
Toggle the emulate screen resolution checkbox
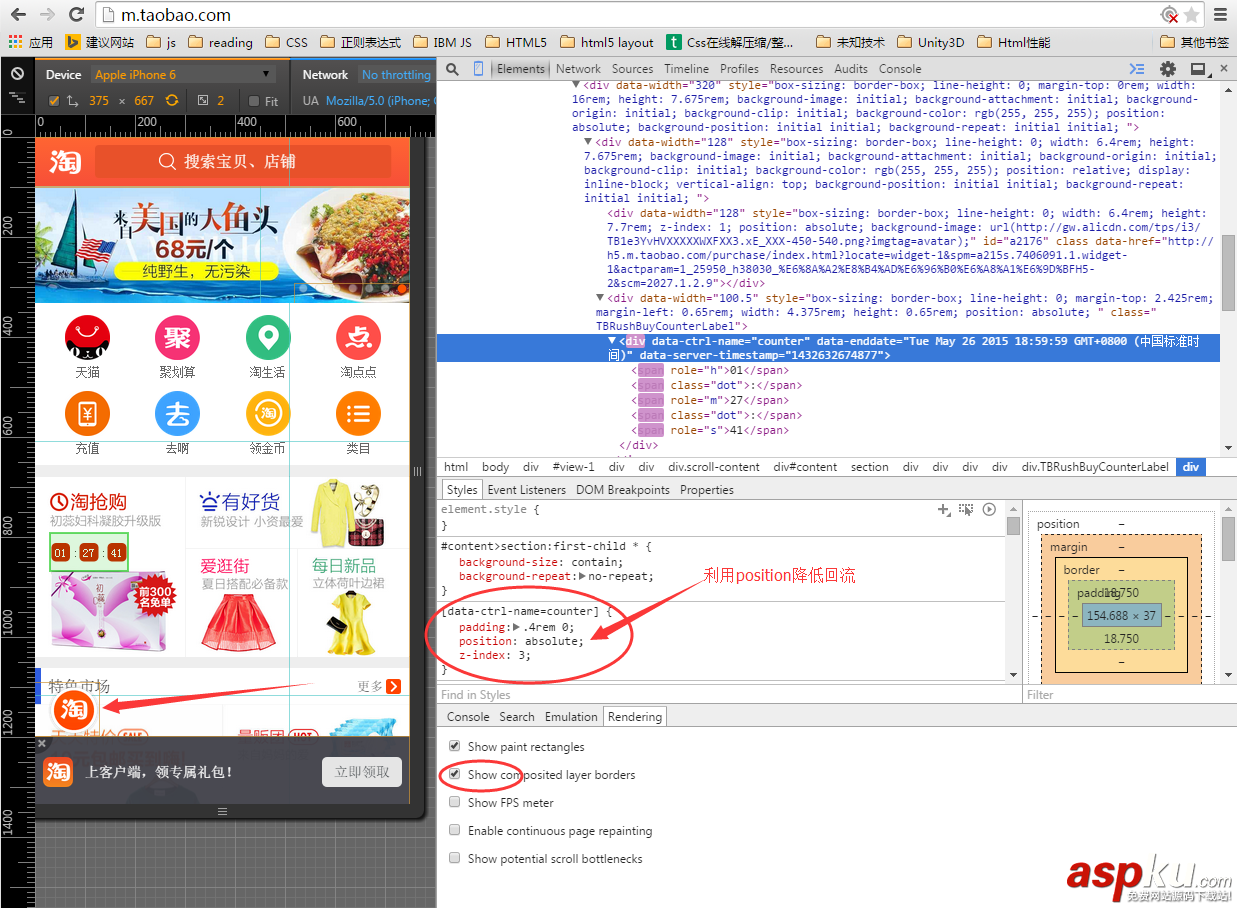[x=54, y=101]
